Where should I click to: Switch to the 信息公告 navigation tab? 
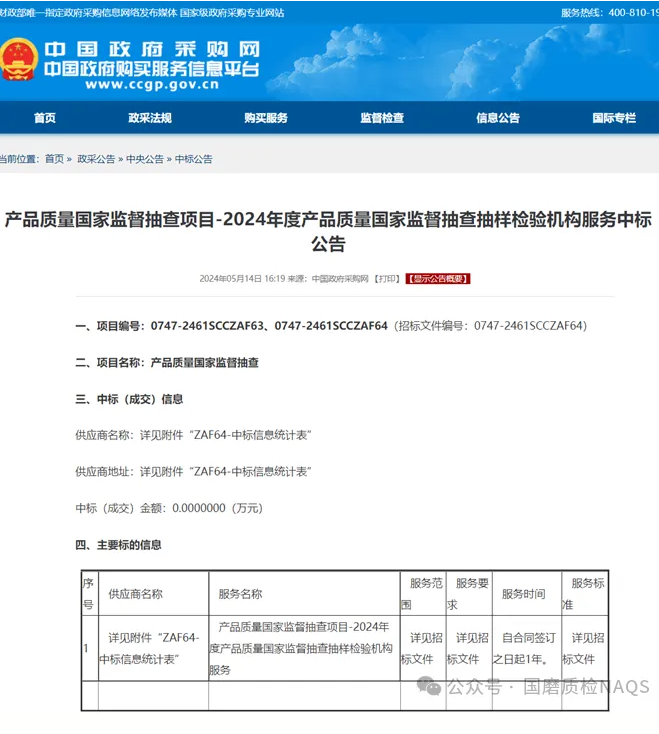(498, 118)
